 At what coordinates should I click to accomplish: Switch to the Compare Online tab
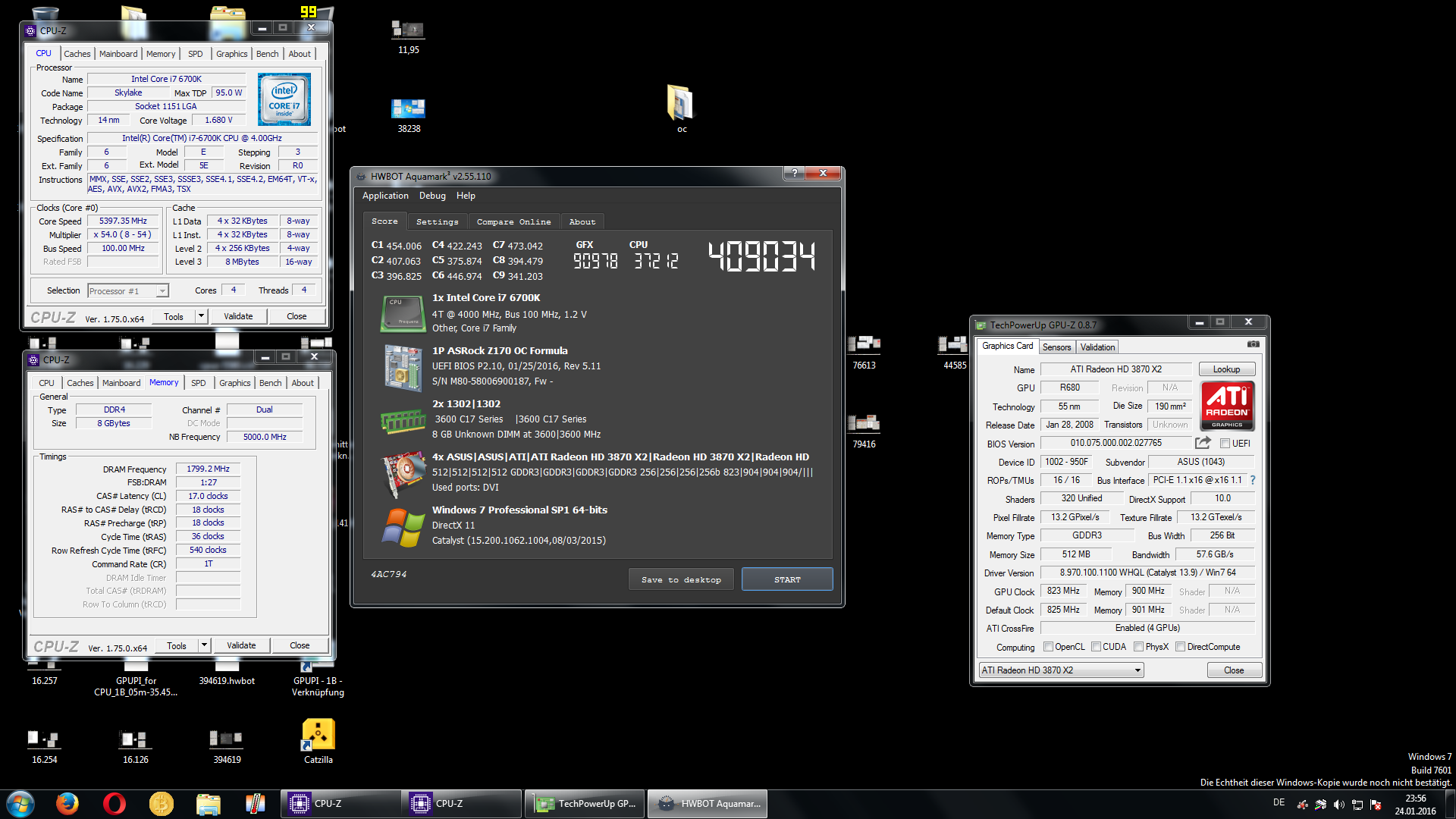513,221
